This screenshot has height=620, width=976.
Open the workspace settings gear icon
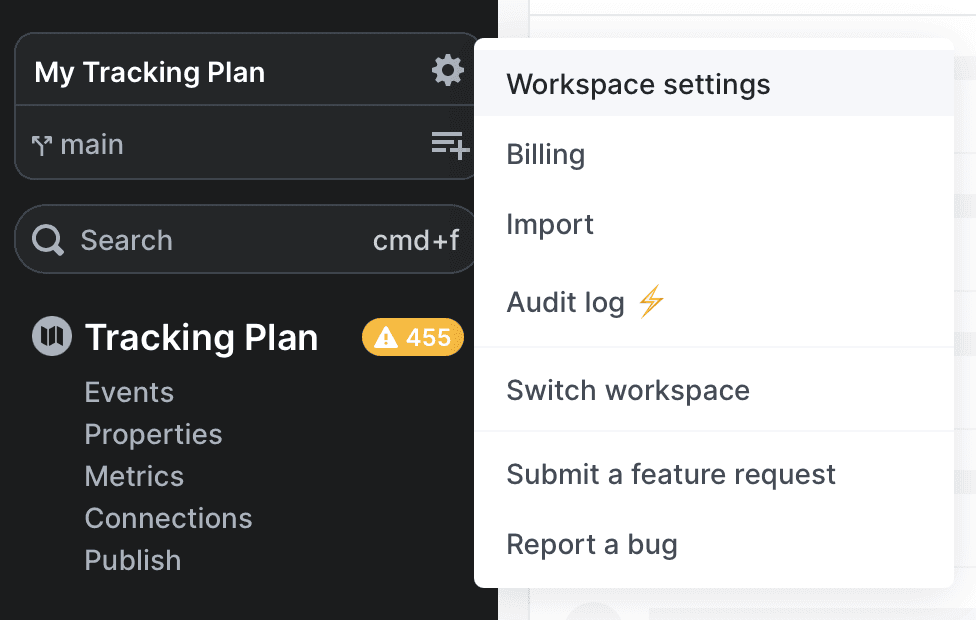pos(447,70)
